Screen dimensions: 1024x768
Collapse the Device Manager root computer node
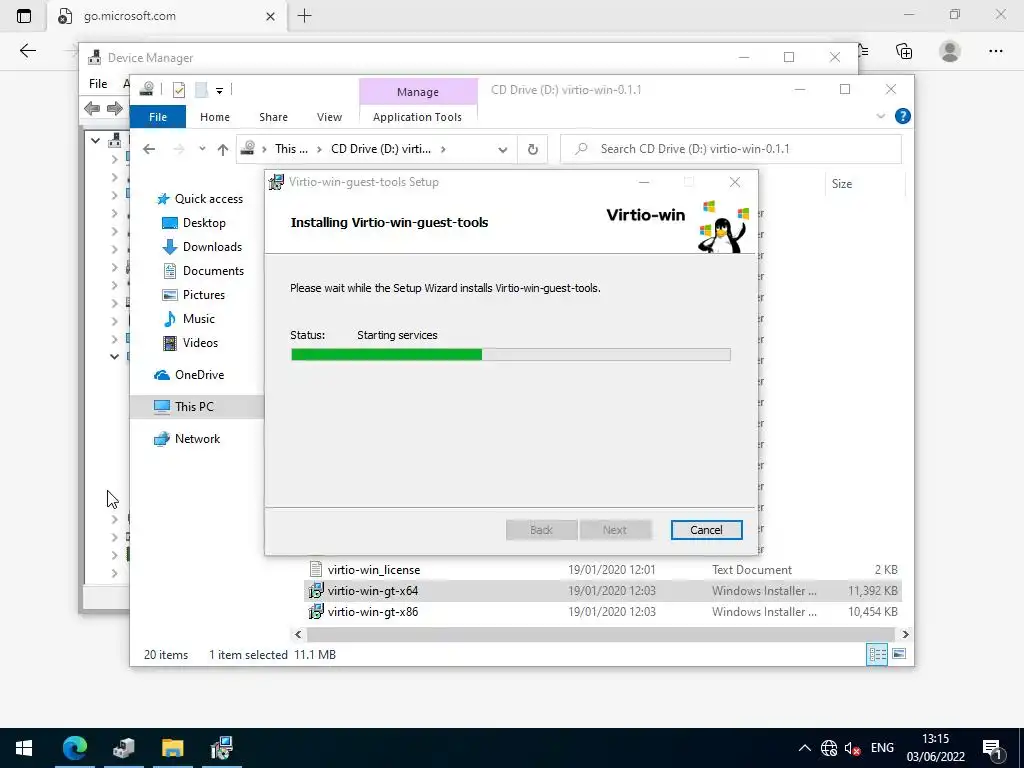click(95, 140)
